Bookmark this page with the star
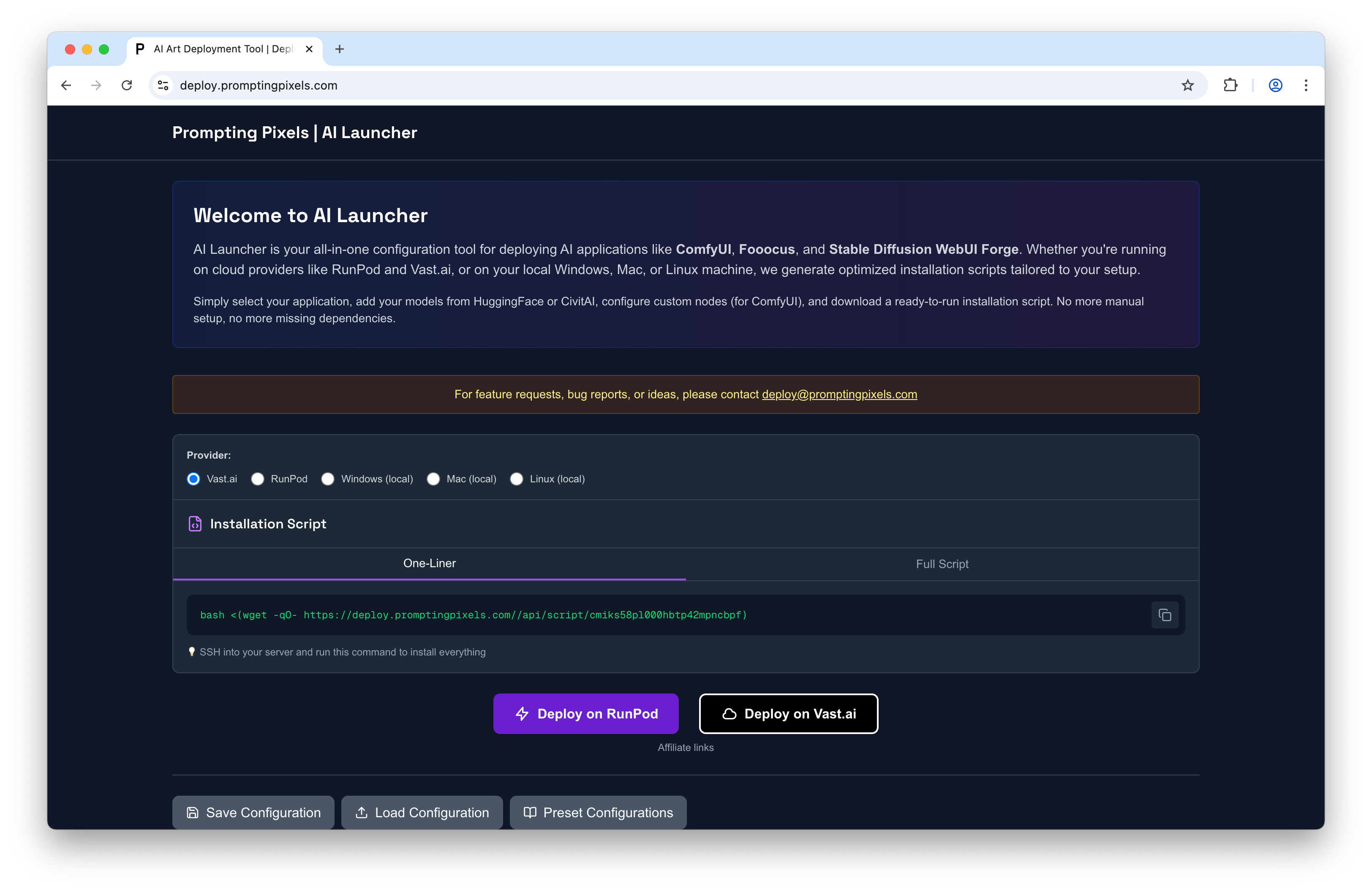The image size is (1372, 892). click(x=1187, y=85)
